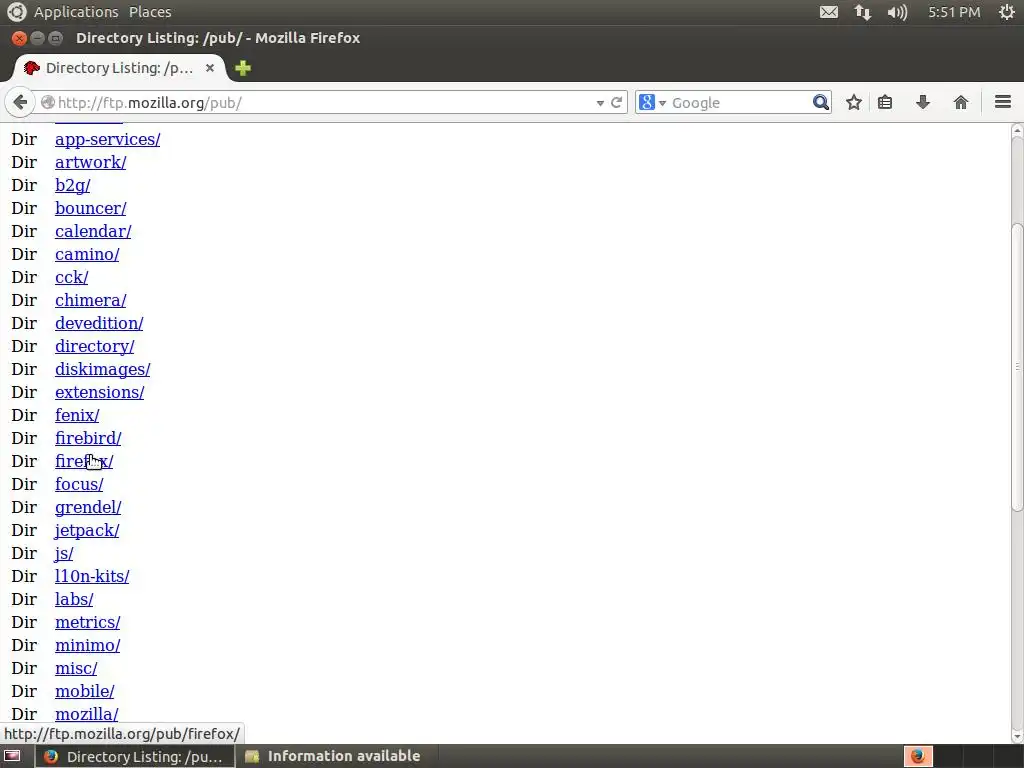Open the Places menu
The width and height of the screenshot is (1024, 768).
[x=150, y=12]
